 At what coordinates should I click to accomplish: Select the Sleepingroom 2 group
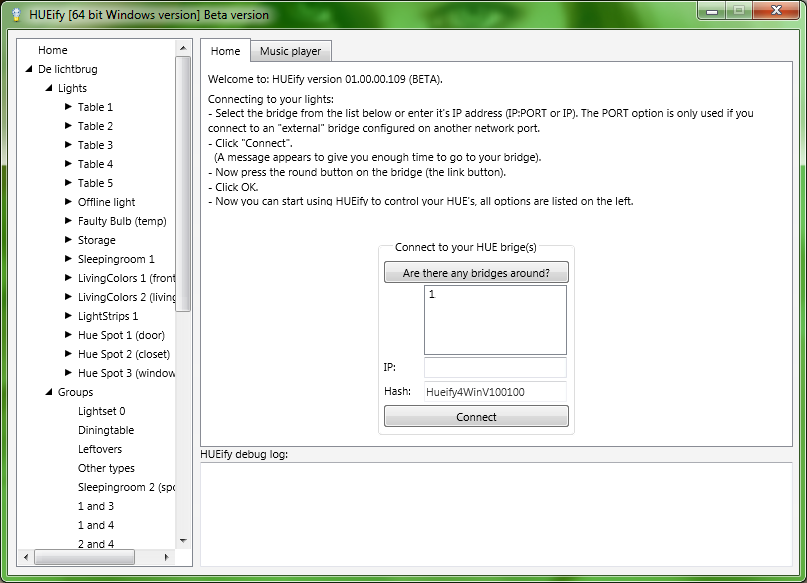(126, 487)
